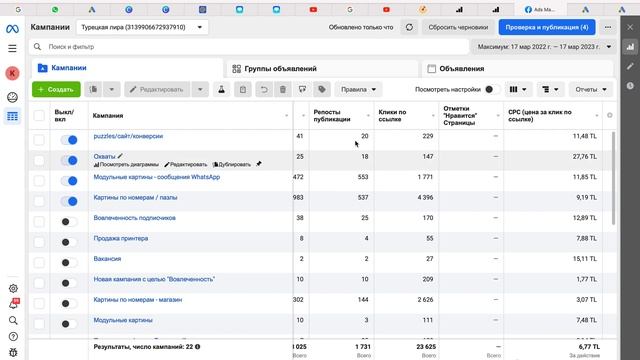Open the Отчеты dropdown
The width and height of the screenshot is (640, 360).
(x=591, y=89)
